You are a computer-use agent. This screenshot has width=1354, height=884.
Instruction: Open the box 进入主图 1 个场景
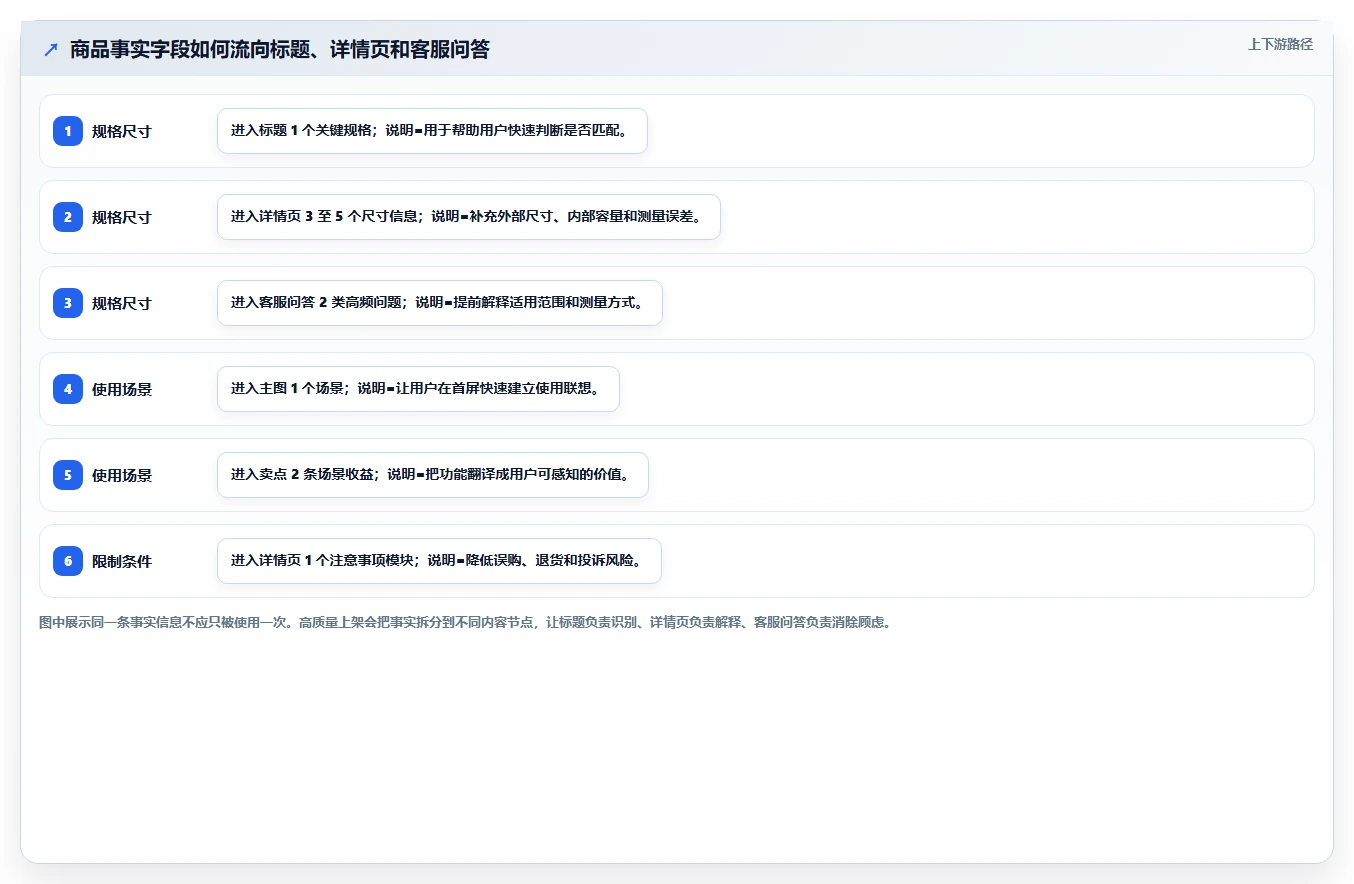click(x=418, y=389)
